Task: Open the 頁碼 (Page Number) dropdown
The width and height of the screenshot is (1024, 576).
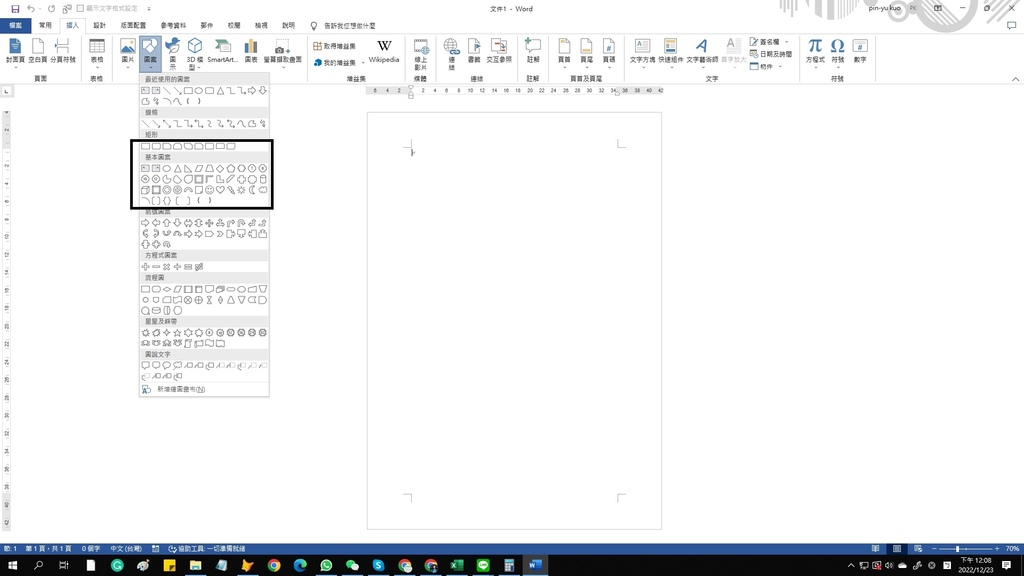Action: click(609, 53)
